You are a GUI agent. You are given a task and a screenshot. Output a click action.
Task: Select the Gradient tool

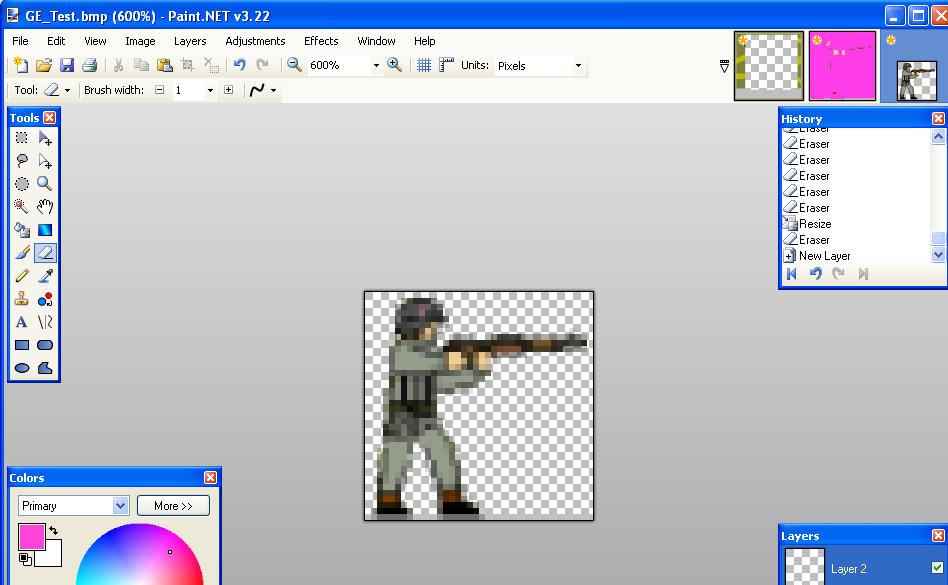45,230
